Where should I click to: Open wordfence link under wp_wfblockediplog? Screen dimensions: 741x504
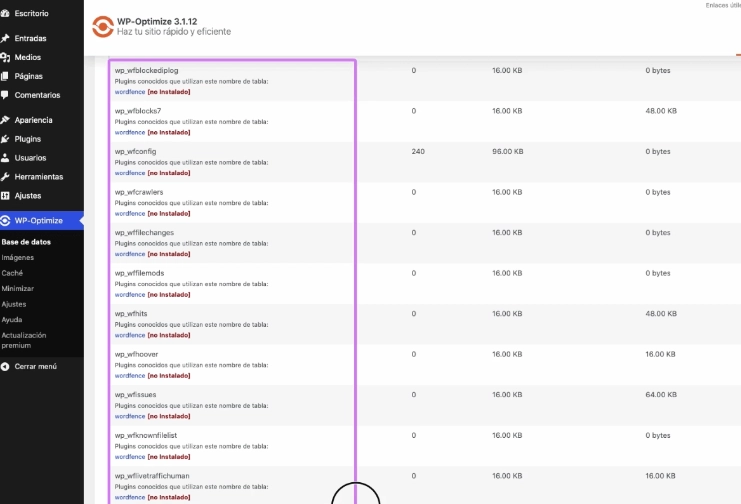tap(129, 92)
